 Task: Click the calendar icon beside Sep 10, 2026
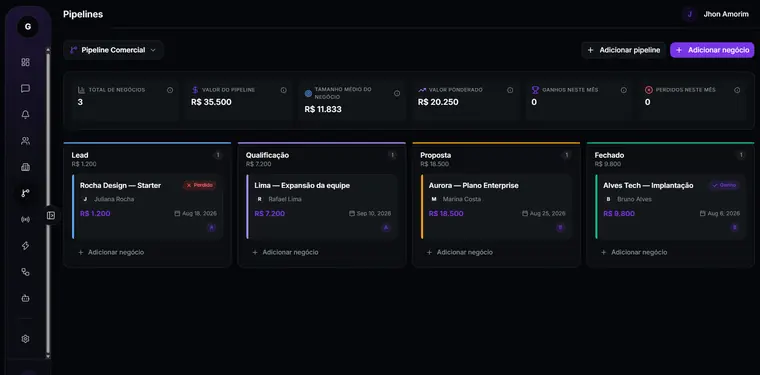click(352, 214)
